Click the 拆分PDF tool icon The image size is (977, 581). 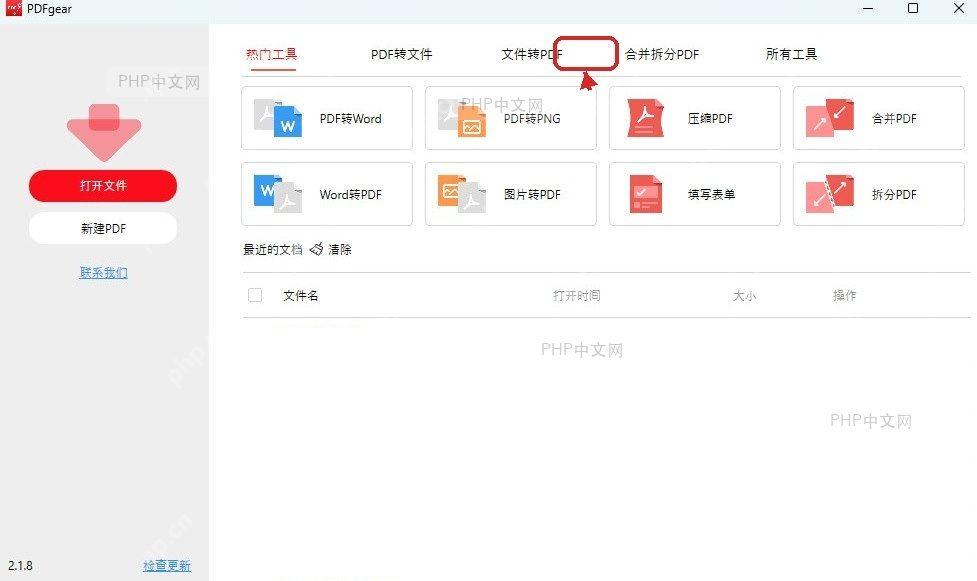pyautogui.click(x=829, y=194)
